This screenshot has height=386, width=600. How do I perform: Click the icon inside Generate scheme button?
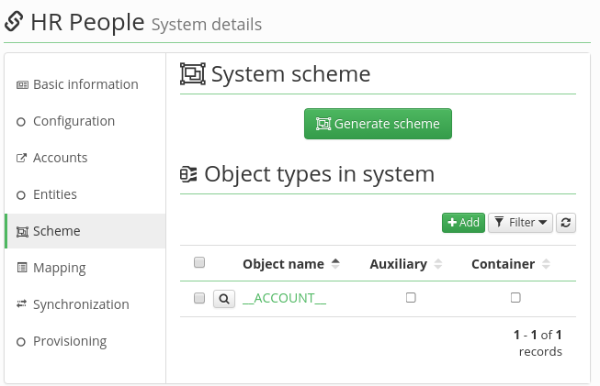click(323, 124)
